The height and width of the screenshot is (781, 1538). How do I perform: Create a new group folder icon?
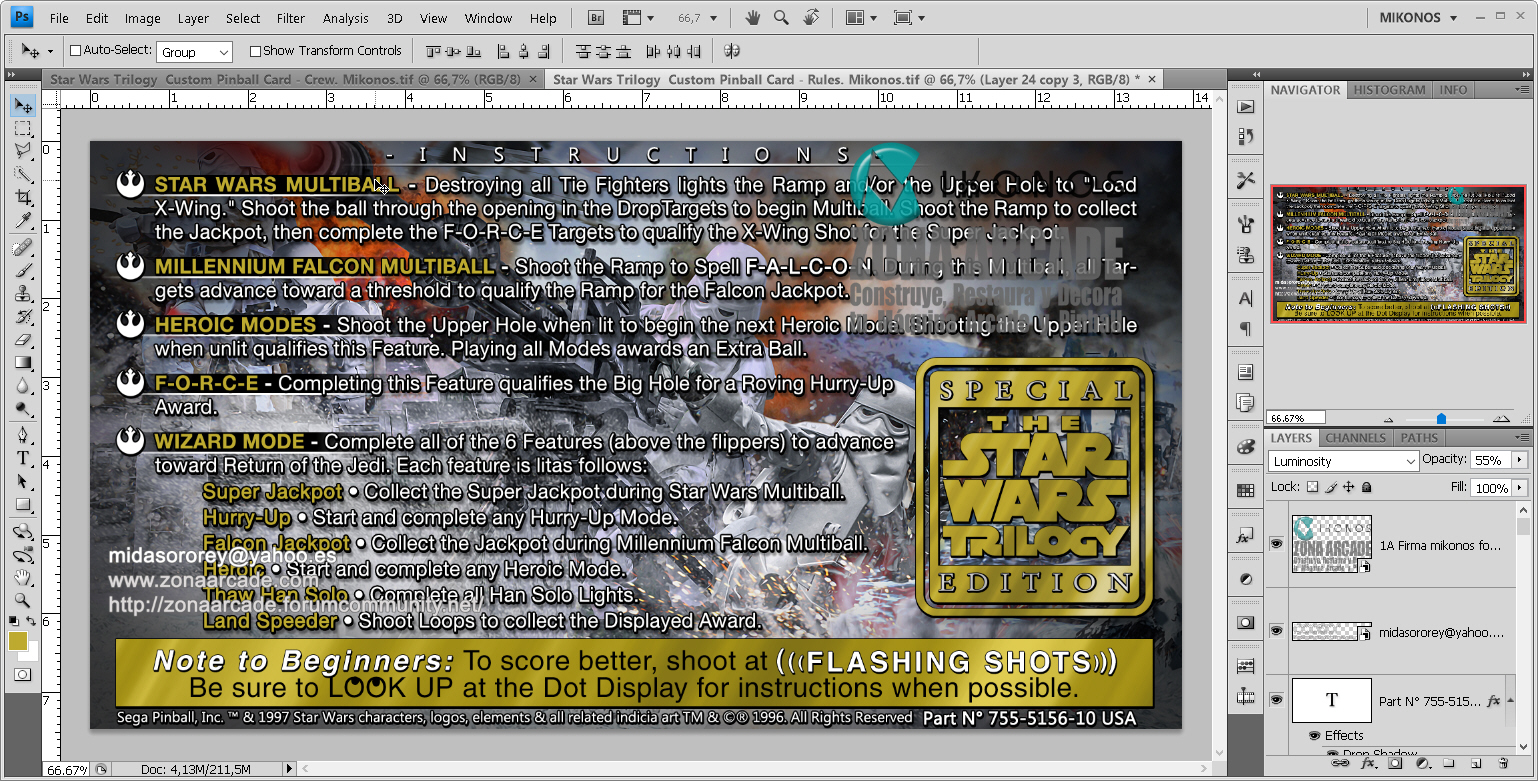point(1448,764)
